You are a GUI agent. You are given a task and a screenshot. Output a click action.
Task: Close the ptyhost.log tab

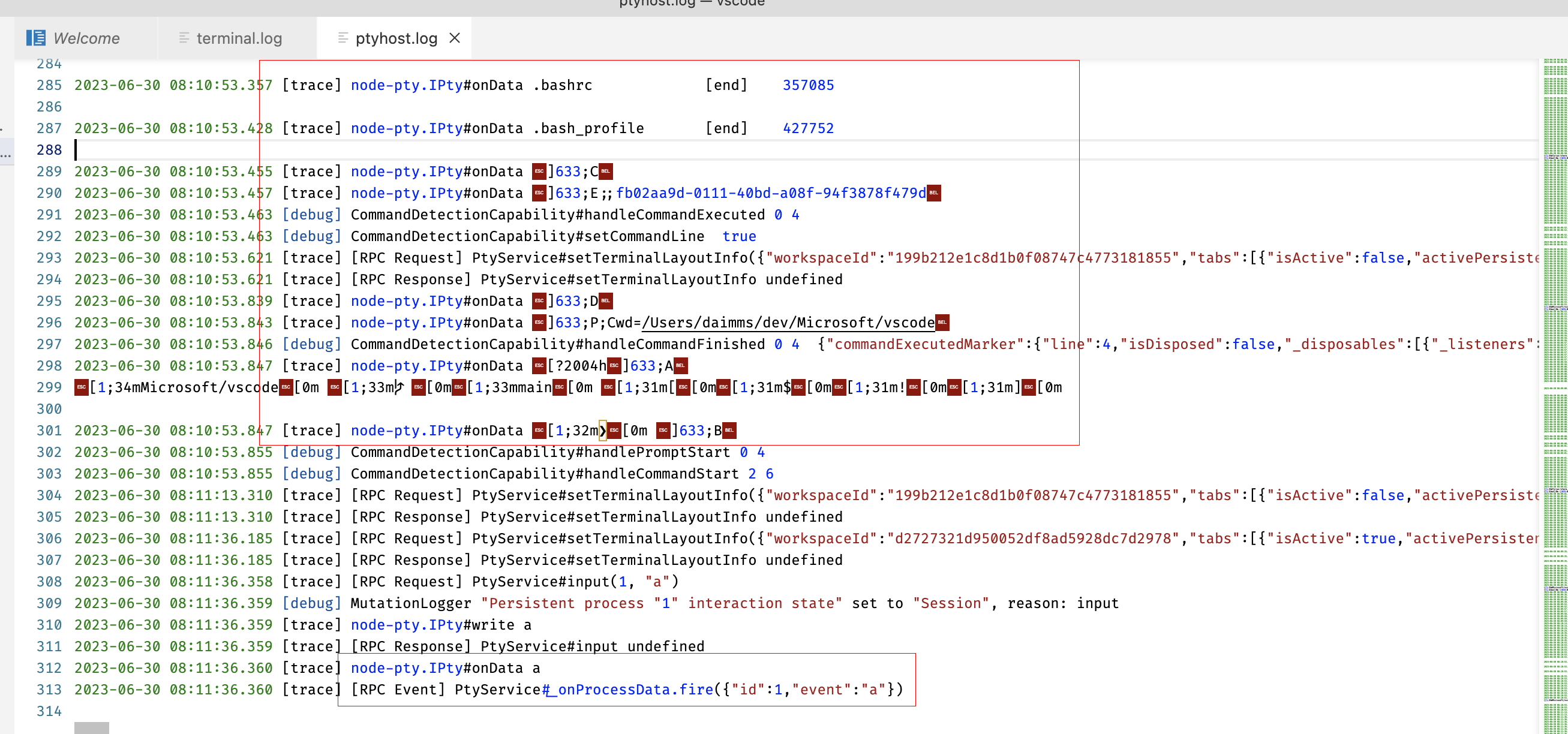point(455,38)
